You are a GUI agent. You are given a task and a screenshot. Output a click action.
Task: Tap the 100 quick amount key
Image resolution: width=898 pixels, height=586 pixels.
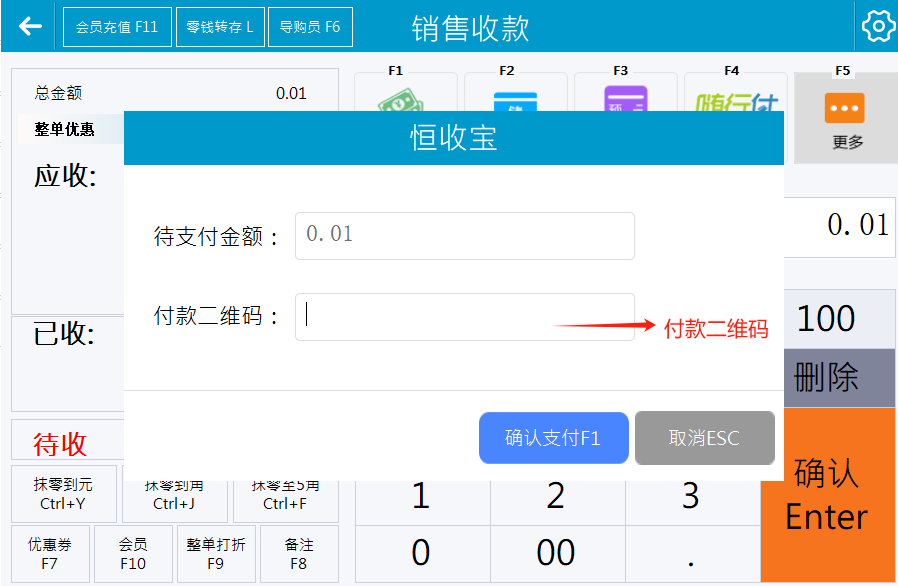click(826, 319)
